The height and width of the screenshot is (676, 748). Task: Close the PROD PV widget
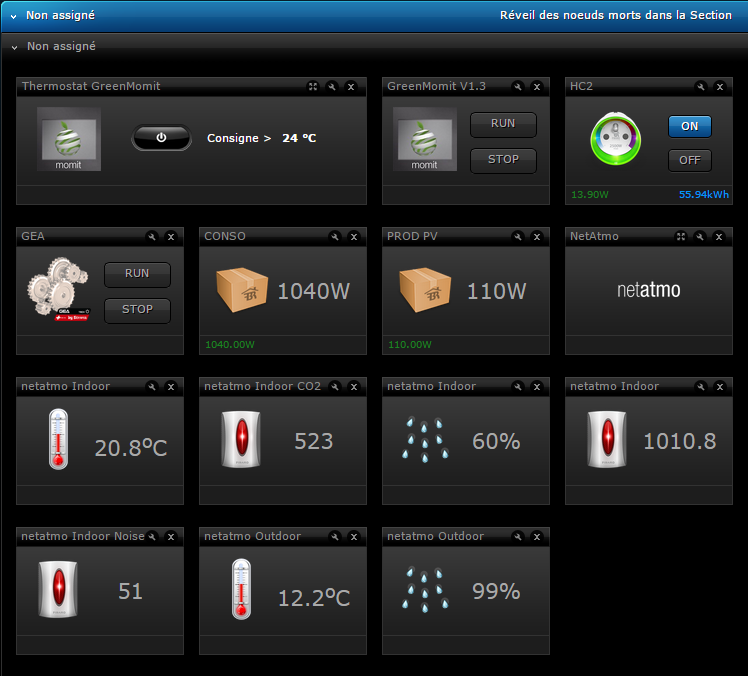pyautogui.click(x=537, y=237)
